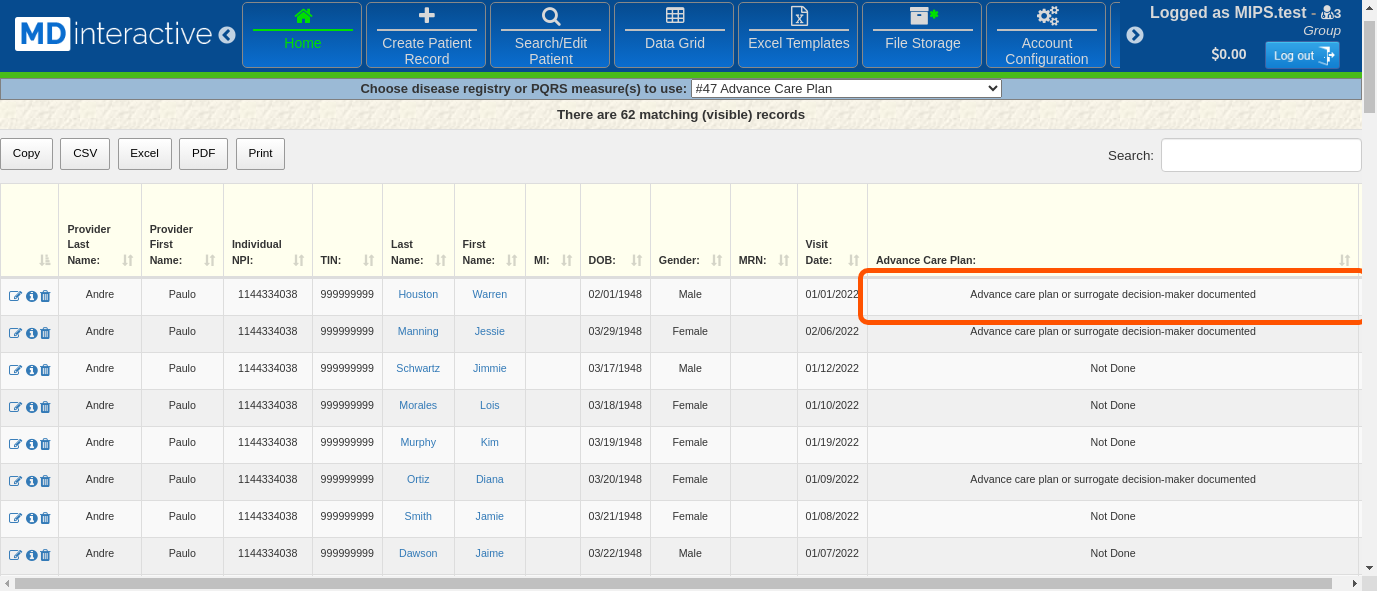Viewport: 1377px width, 591px height.
Task: Open the Data Grid tab
Action: (675, 34)
